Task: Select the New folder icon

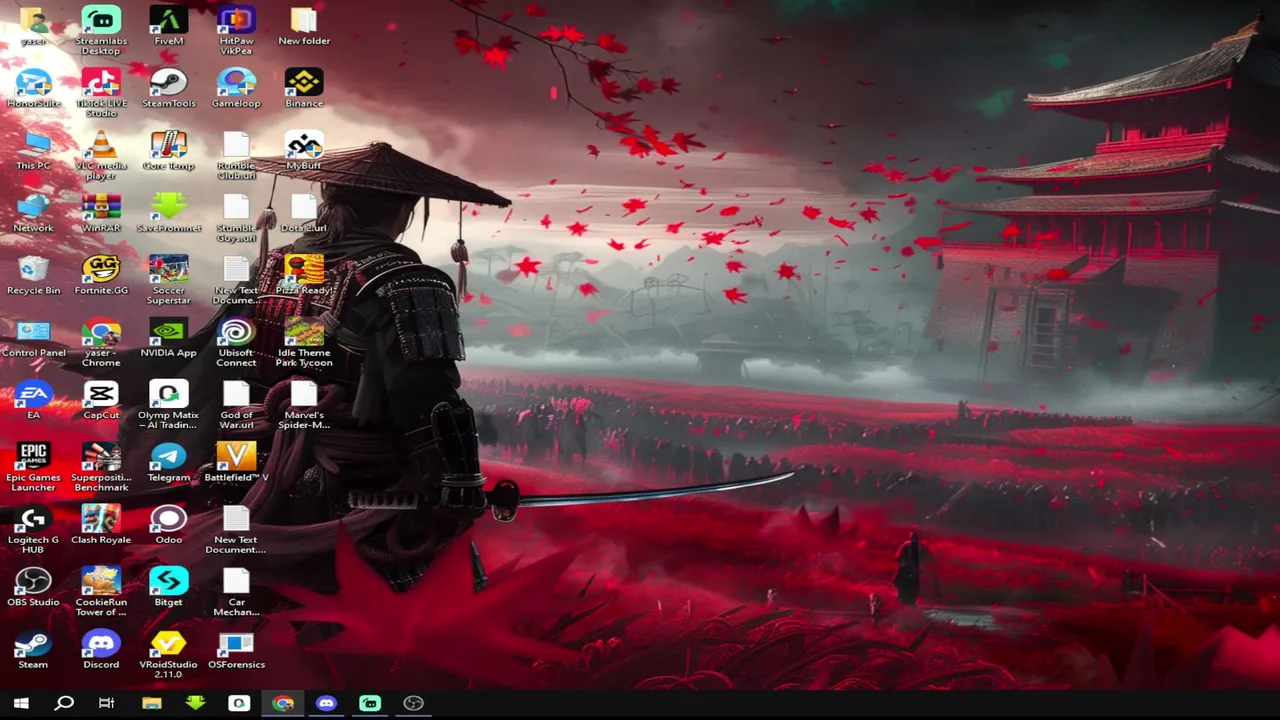Action: pos(304,26)
